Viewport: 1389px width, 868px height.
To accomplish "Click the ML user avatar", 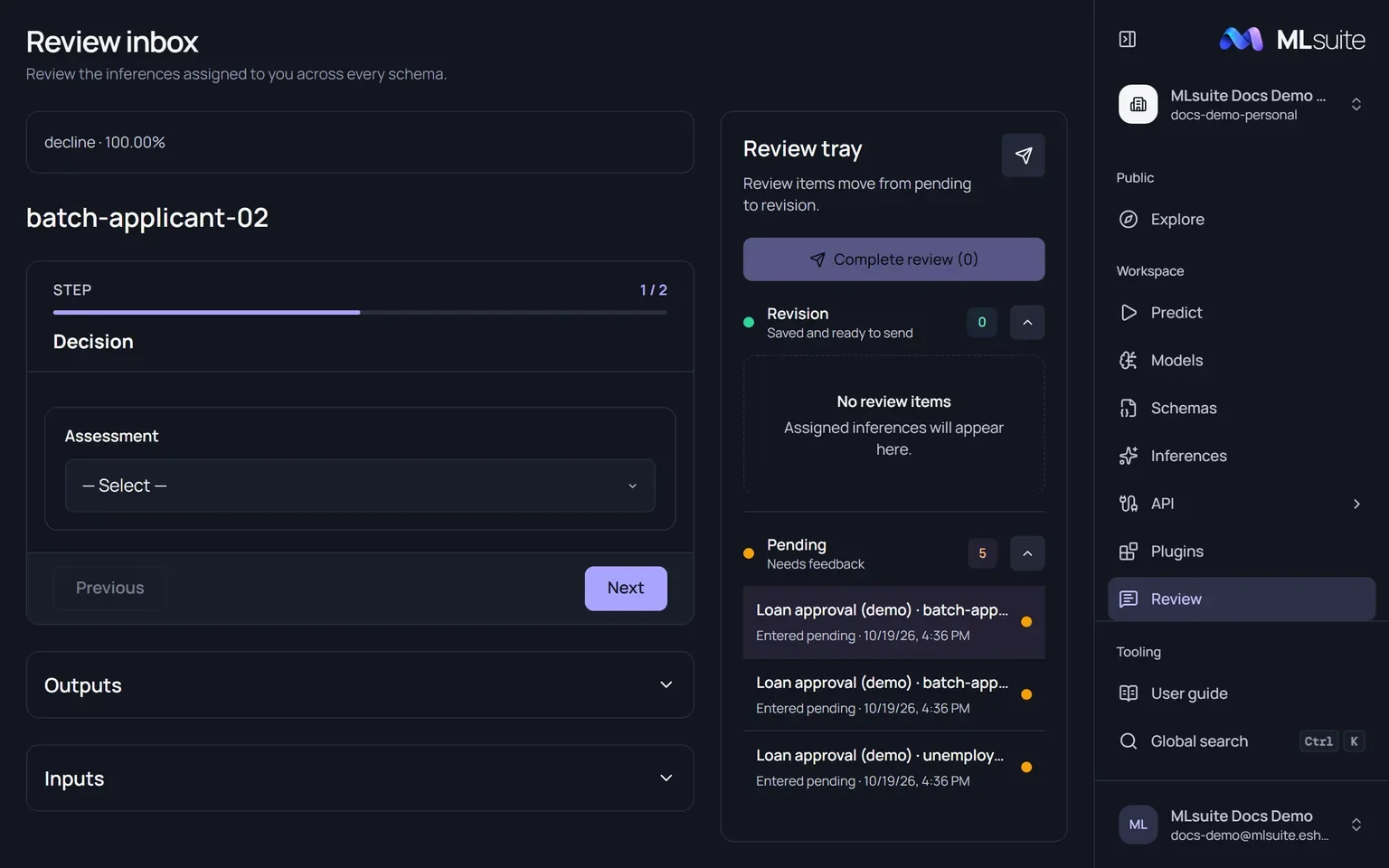I will 1139,825.
